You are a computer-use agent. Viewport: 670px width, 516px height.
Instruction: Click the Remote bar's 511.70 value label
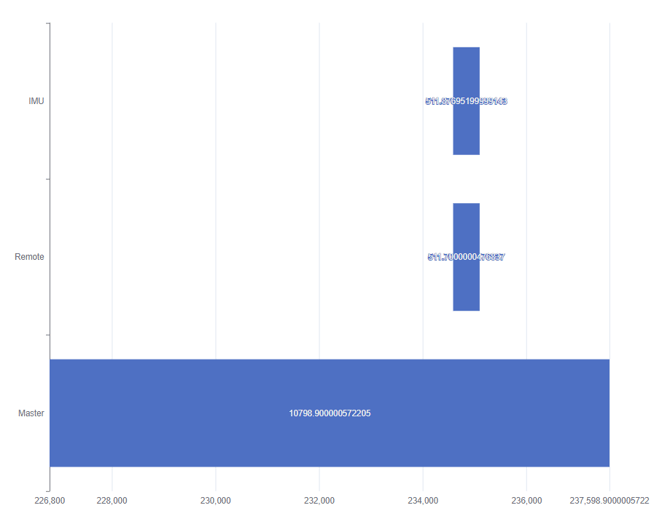[x=466, y=257]
